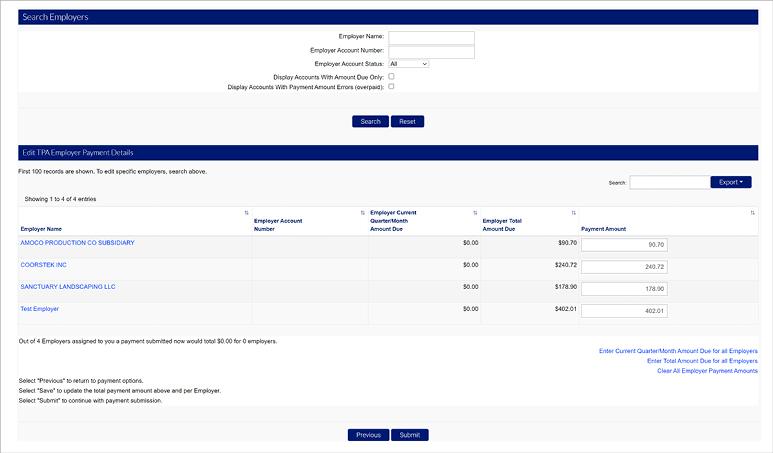Enable Display Accounts With Amount Due Only
The image size is (773, 453).
392,76
